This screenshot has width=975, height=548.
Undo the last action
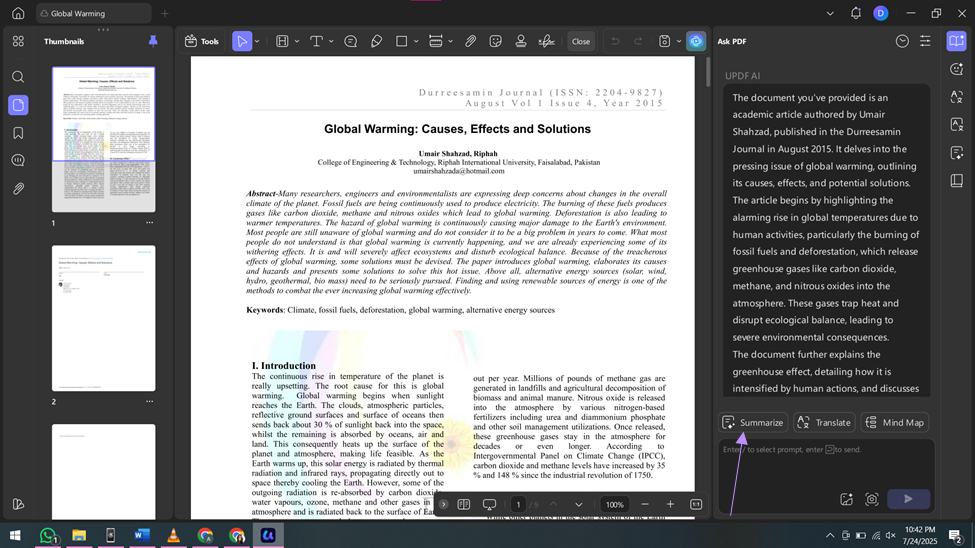[x=615, y=42]
